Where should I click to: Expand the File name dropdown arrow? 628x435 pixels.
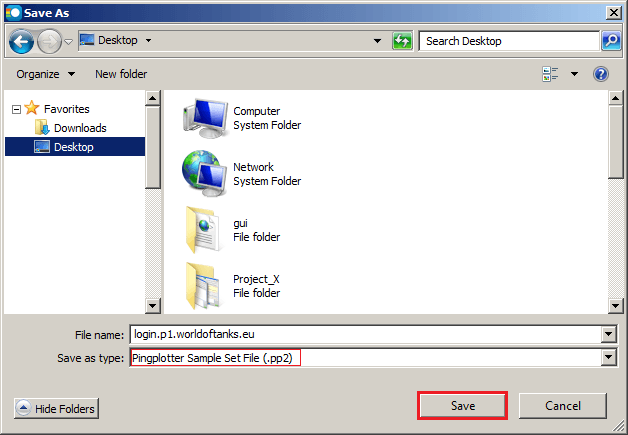[608, 335]
